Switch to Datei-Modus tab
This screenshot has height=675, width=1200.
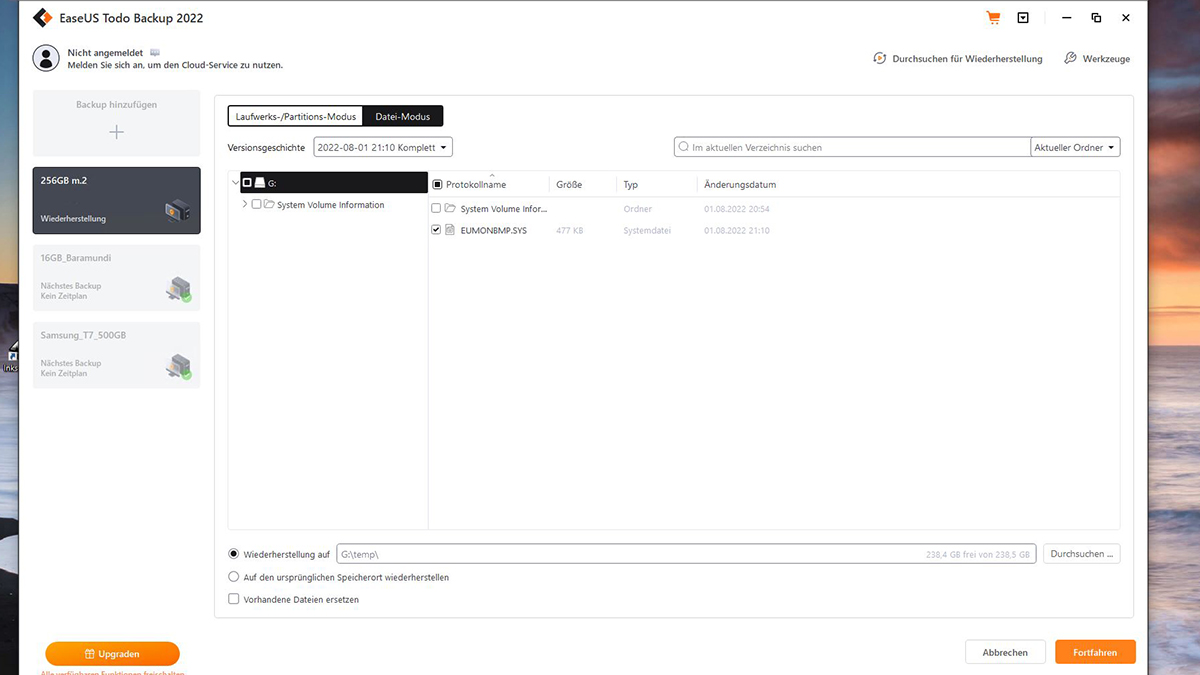click(403, 116)
